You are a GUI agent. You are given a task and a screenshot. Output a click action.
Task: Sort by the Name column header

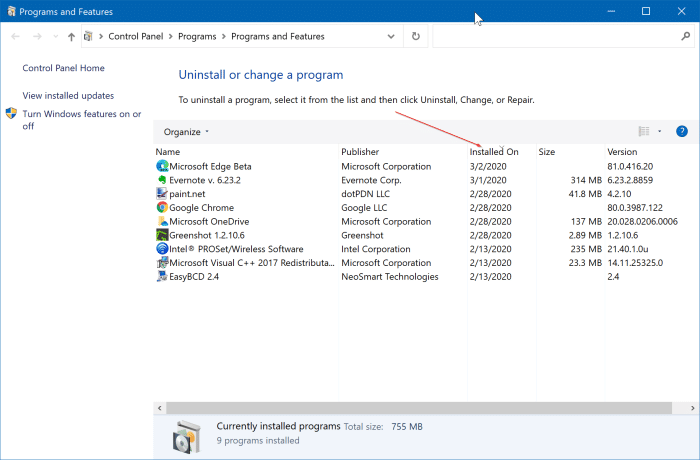[168, 152]
